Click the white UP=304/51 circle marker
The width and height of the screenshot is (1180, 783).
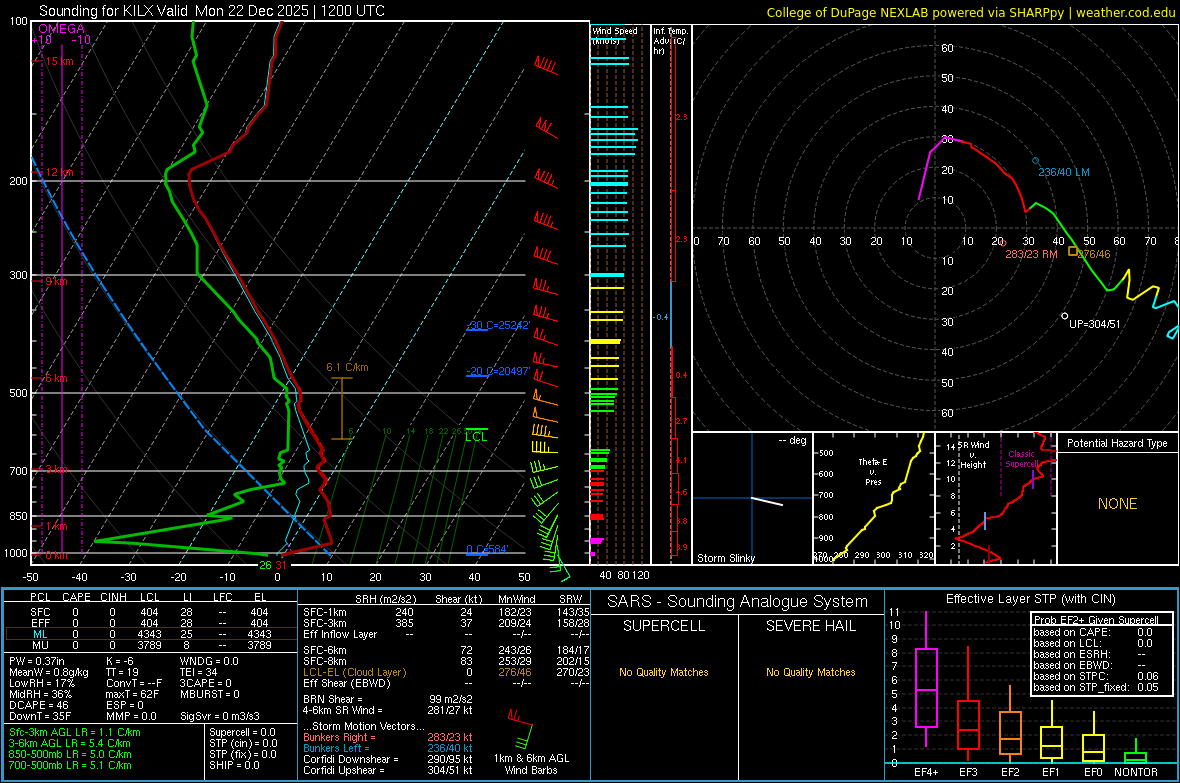tap(1065, 316)
